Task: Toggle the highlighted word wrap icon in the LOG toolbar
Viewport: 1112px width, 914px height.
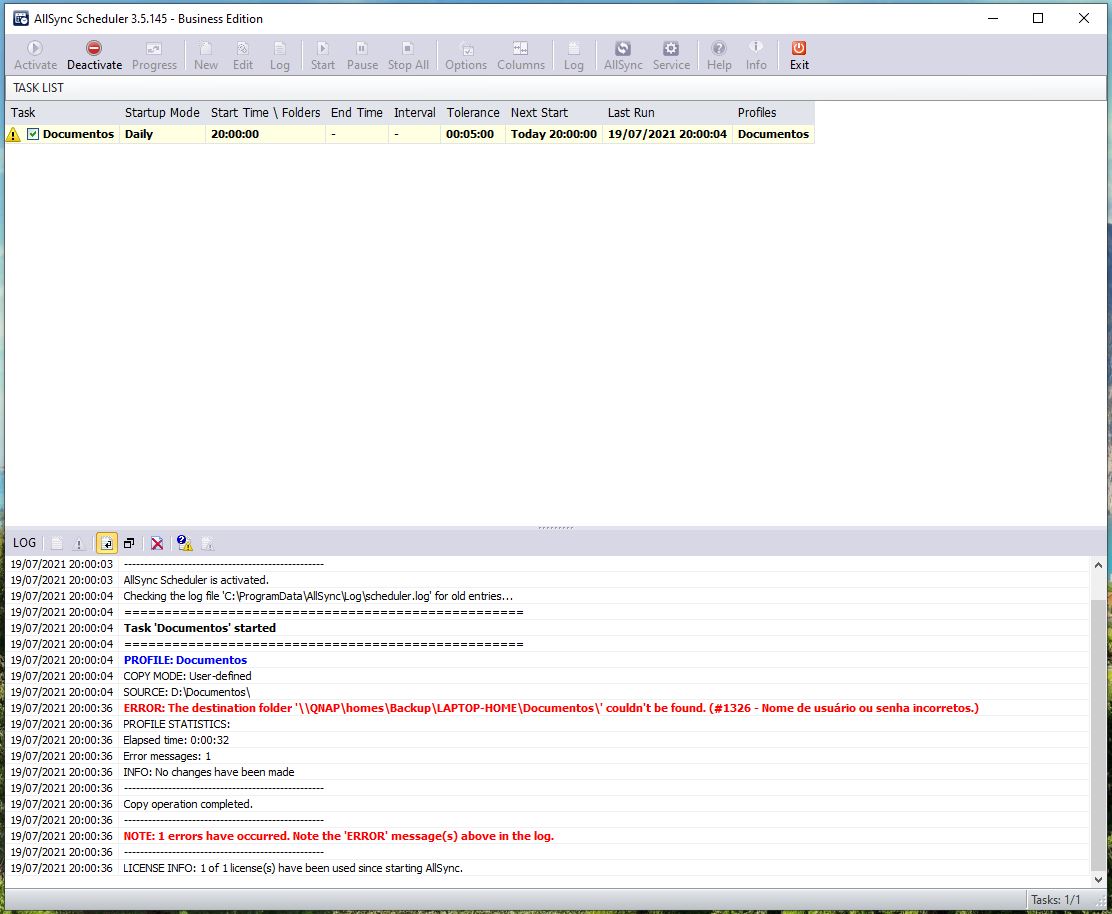Action: 106,543
